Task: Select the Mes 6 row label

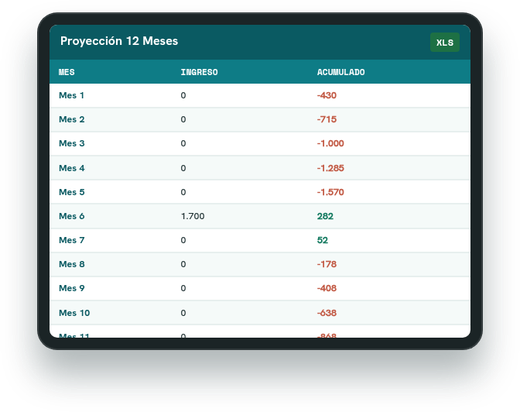Action: pyautogui.click(x=72, y=216)
